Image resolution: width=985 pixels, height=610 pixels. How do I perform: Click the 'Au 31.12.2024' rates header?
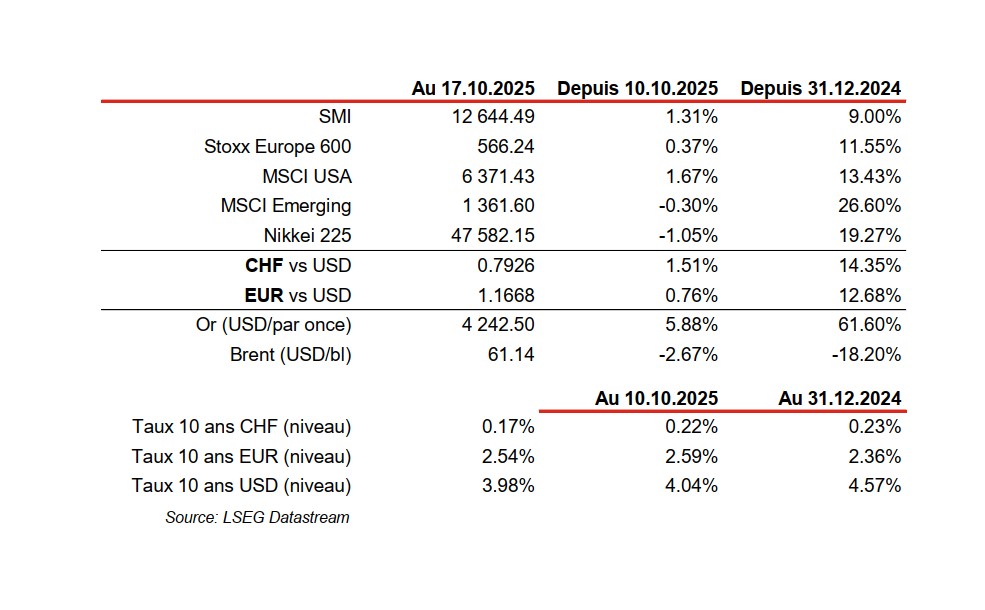click(839, 397)
